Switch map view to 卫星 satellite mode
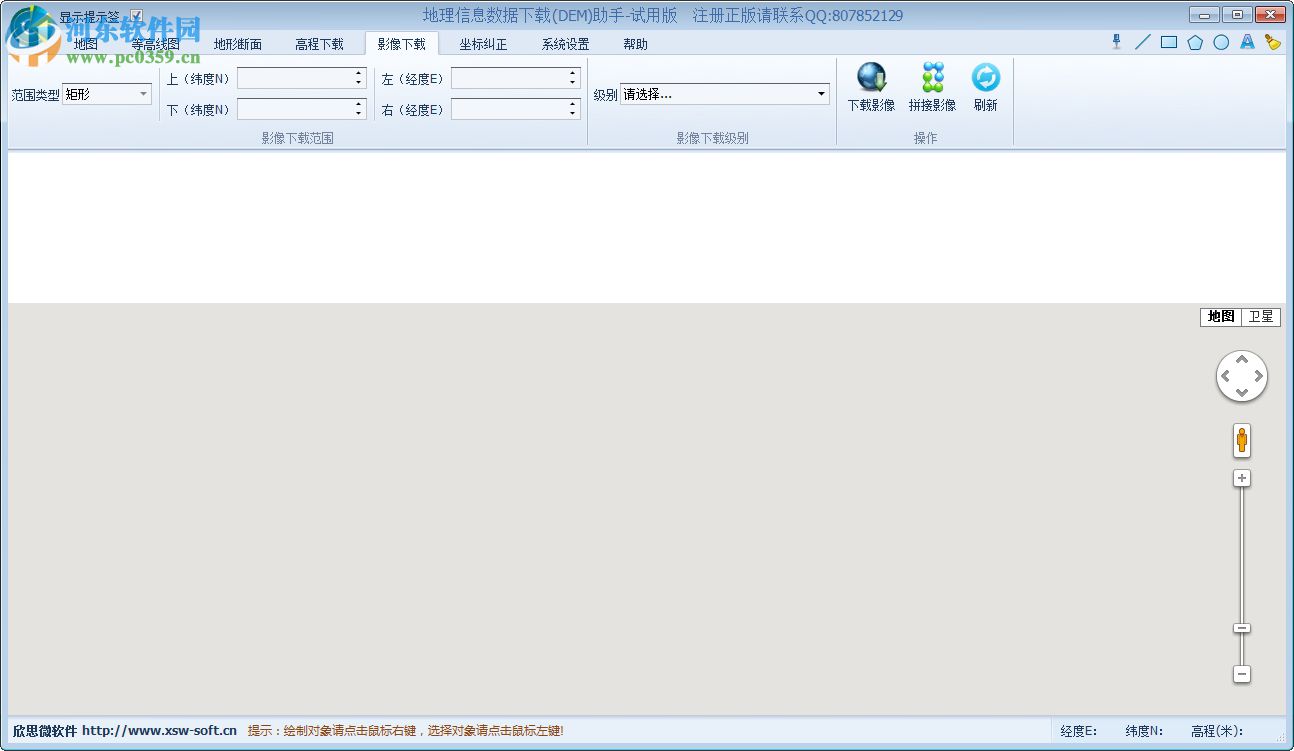This screenshot has width=1294, height=751. pyautogui.click(x=1261, y=317)
